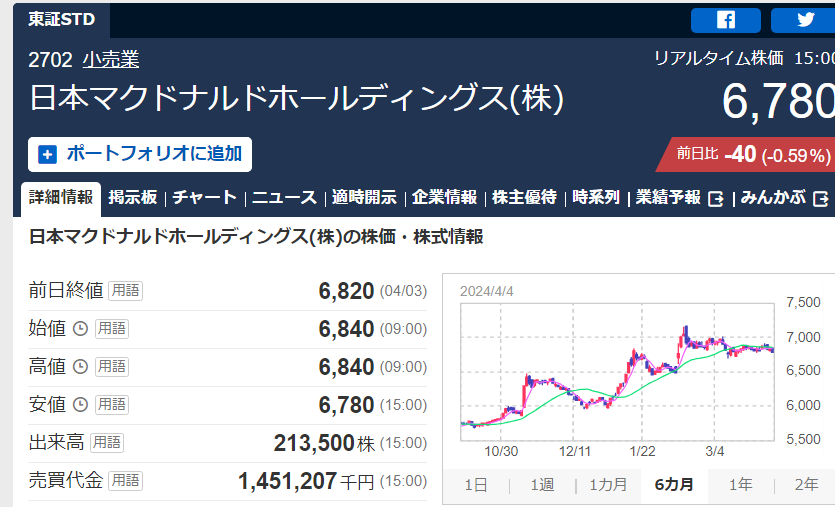The width and height of the screenshot is (835, 507).
Task: Set the chart range to 1年
Action: (741, 485)
